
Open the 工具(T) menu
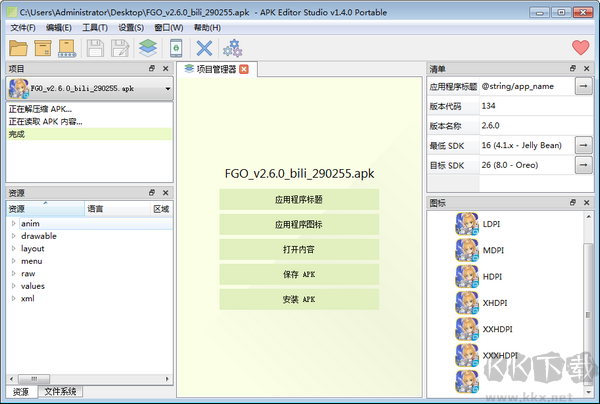95,28
